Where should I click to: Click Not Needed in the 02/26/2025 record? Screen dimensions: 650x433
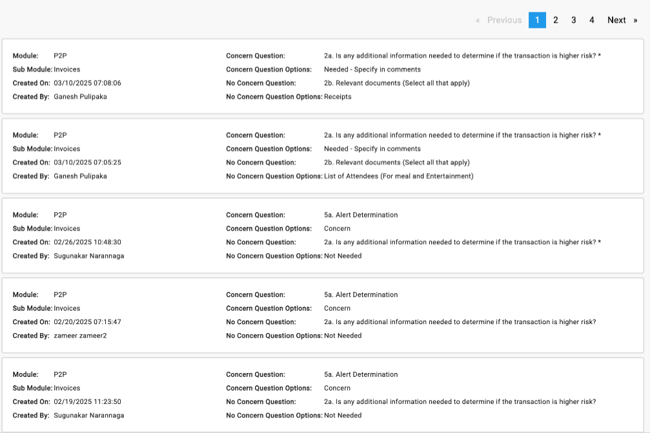point(343,256)
